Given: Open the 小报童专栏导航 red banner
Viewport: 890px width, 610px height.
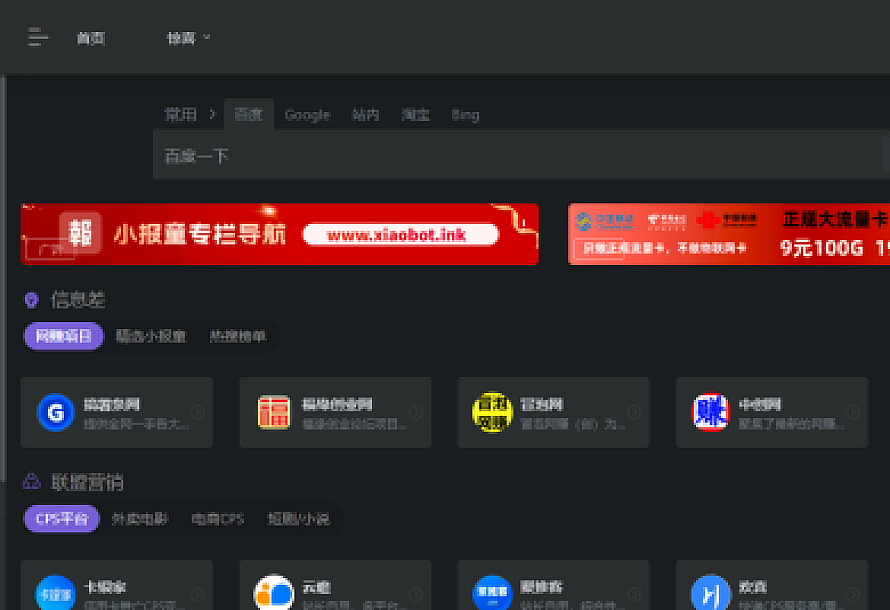Looking at the screenshot, I should point(280,234).
